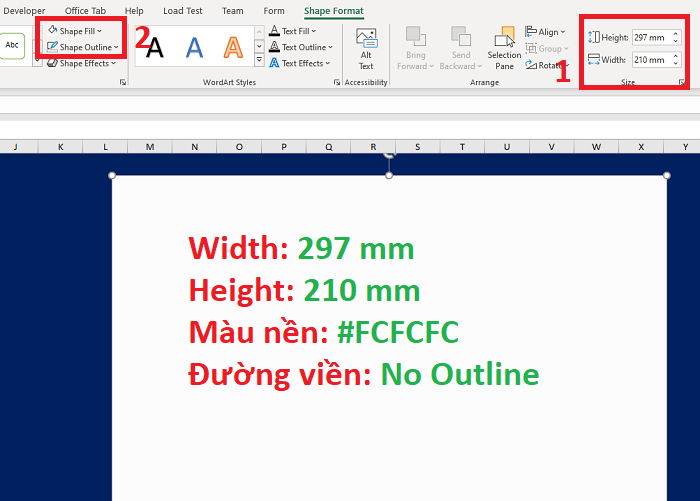
Task: Select column W header
Action: [x=596, y=146]
